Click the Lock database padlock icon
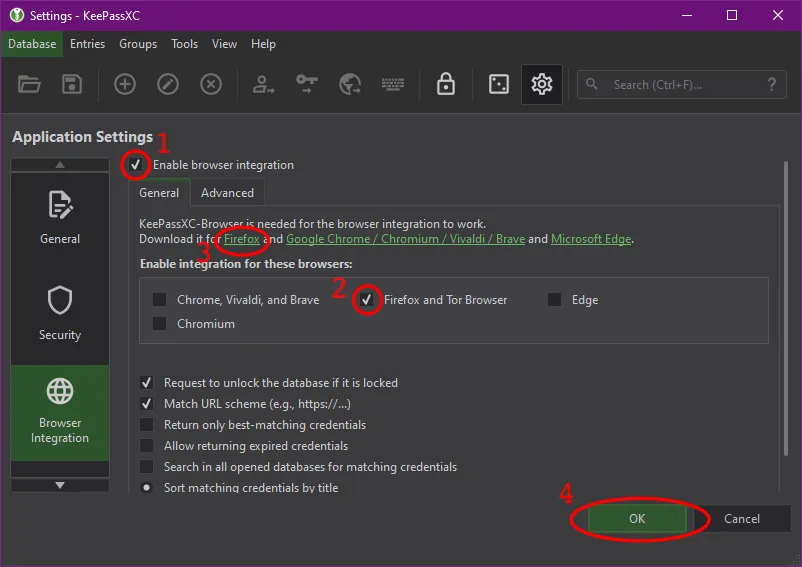 pyautogui.click(x=445, y=84)
